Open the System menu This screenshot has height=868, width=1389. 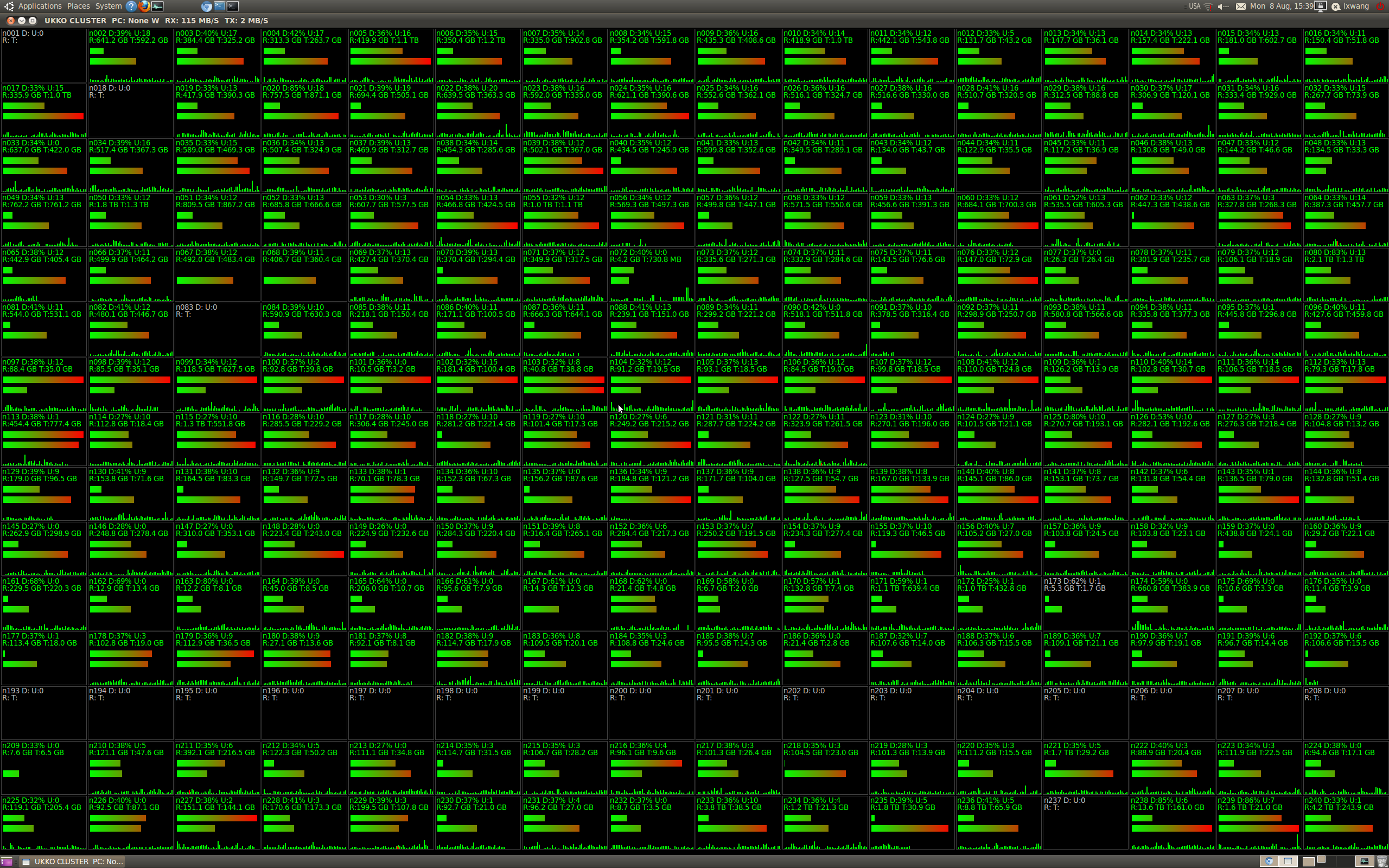(x=108, y=7)
